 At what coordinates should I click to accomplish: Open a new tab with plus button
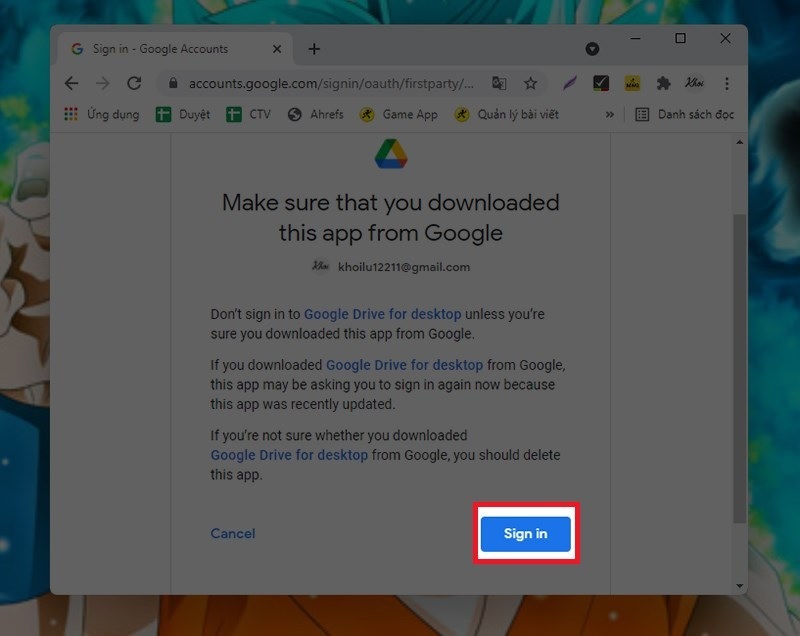point(314,49)
